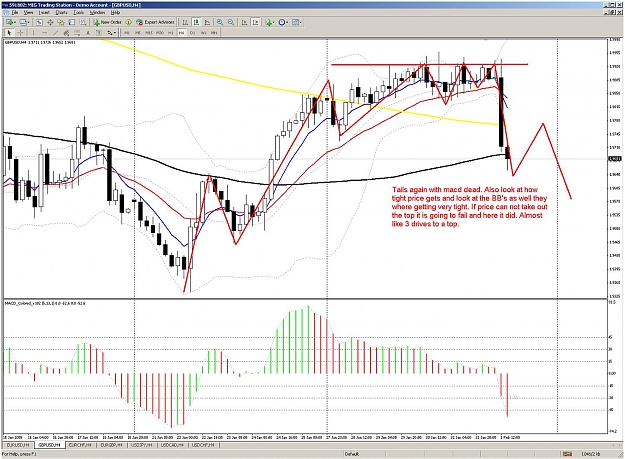
Task: Select the vertical line drawing tool
Action: (x=33, y=33)
